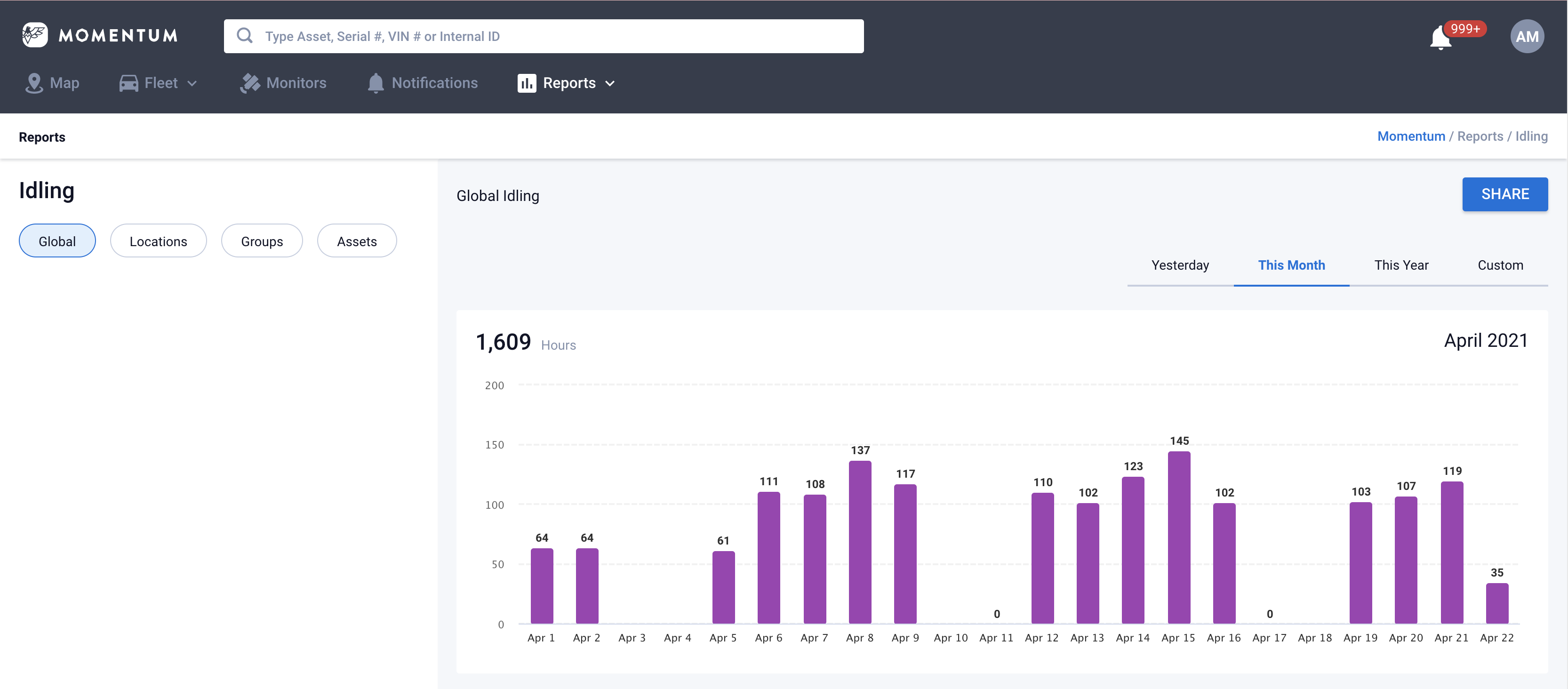The image size is (1568, 689).
Task: Click the Momentum bird logo icon
Action: click(x=35, y=35)
